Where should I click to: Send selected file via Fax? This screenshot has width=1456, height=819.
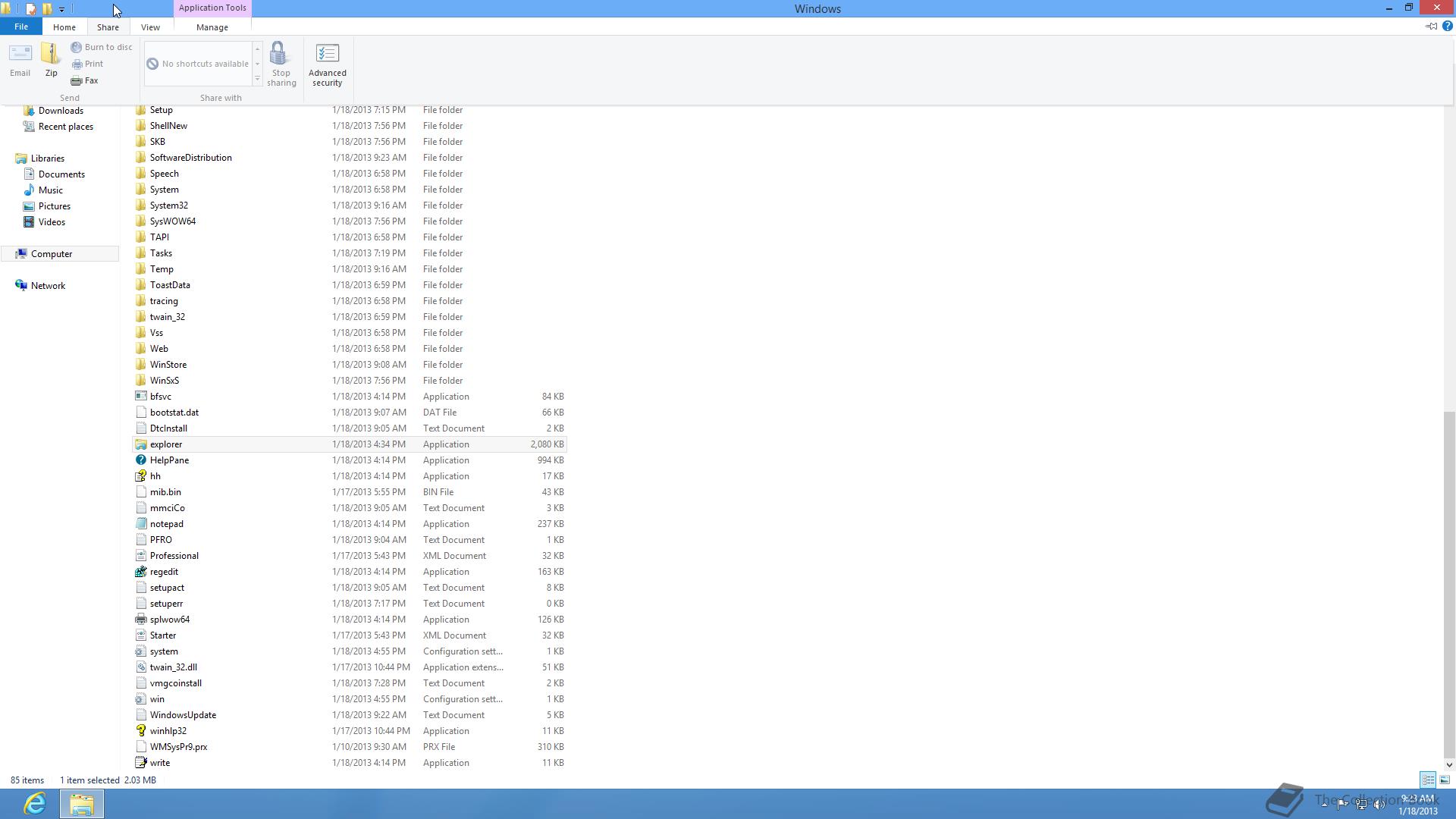(x=84, y=80)
